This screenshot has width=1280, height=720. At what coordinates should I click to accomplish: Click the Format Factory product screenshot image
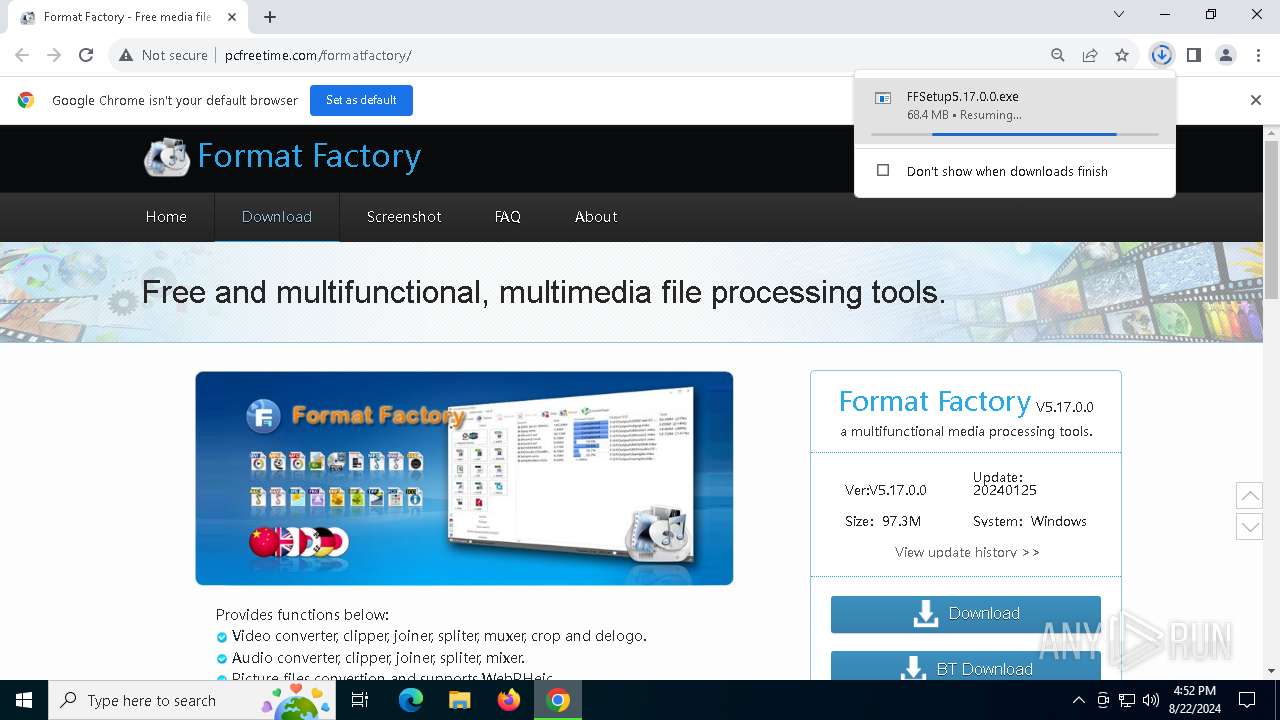464,478
